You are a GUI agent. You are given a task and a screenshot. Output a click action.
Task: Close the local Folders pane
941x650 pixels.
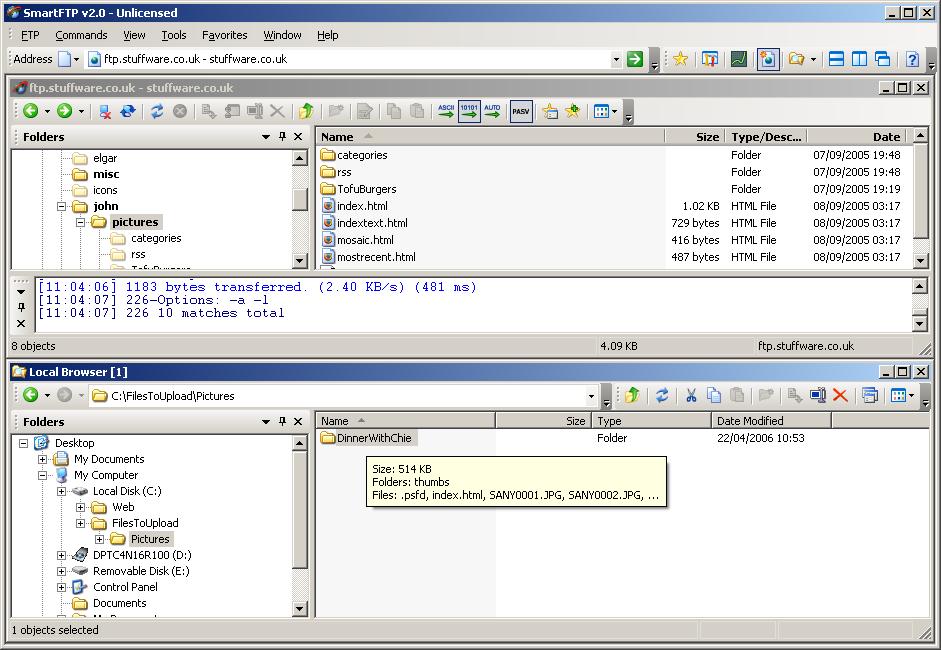(x=298, y=421)
